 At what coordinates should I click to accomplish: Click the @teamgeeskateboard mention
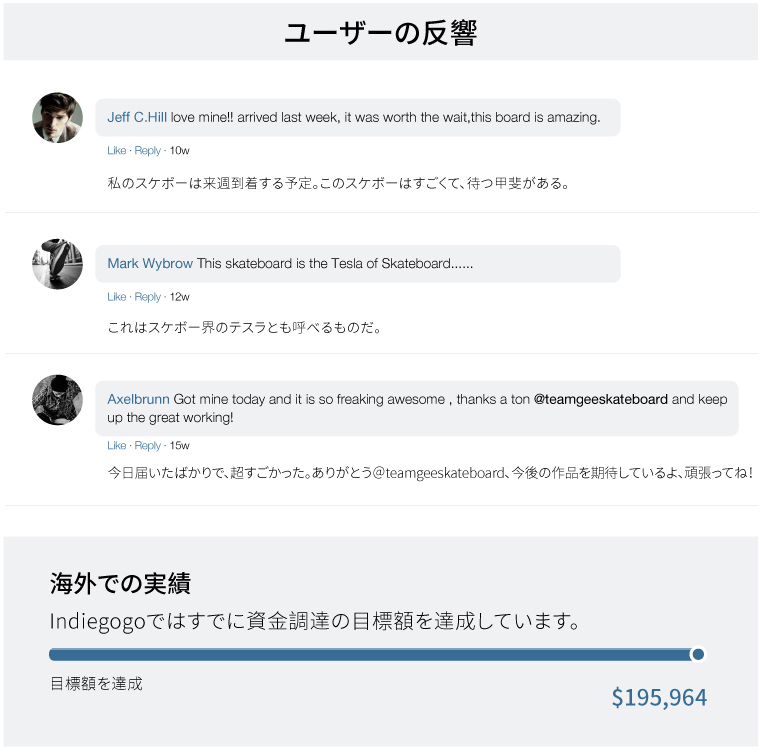pos(600,400)
